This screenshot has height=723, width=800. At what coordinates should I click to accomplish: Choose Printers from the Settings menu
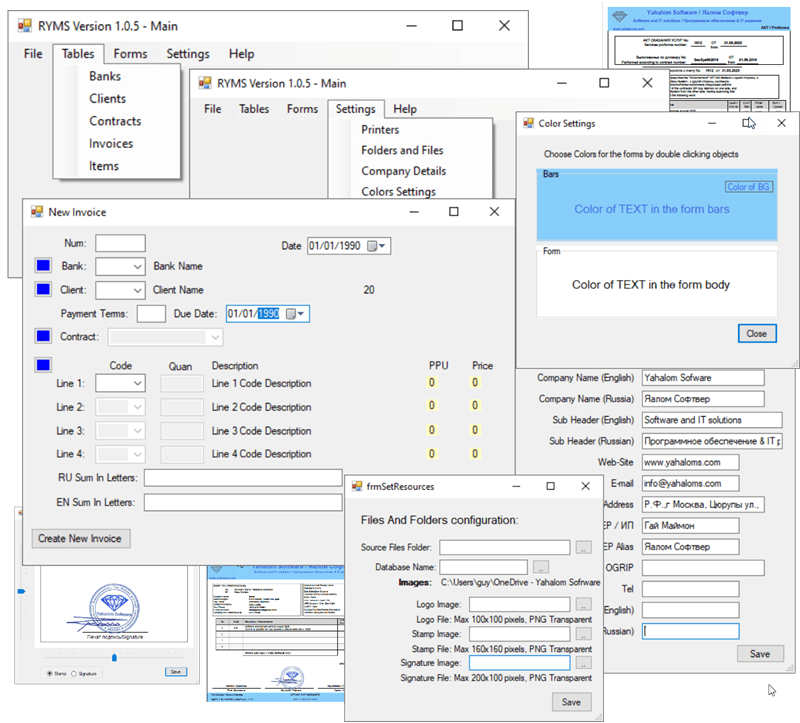pyautogui.click(x=380, y=130)
